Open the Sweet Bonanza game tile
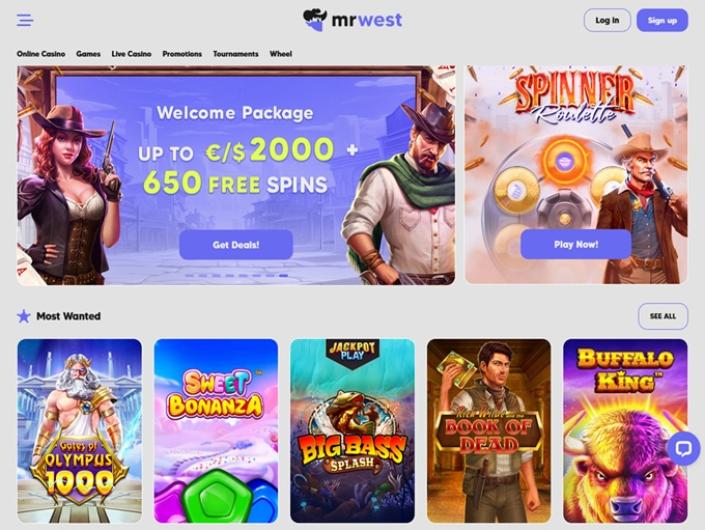Viewport: 705px width, 530px height. 216,431
